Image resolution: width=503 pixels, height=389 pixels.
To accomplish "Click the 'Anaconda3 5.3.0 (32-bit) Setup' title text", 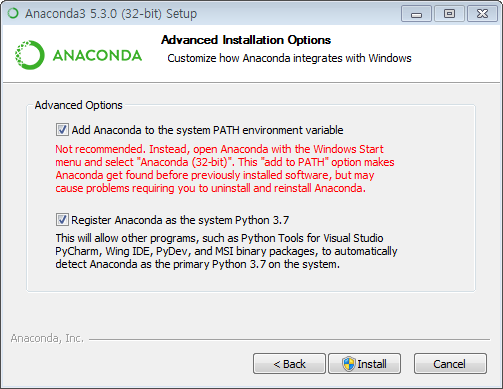I will click(111, 14).
